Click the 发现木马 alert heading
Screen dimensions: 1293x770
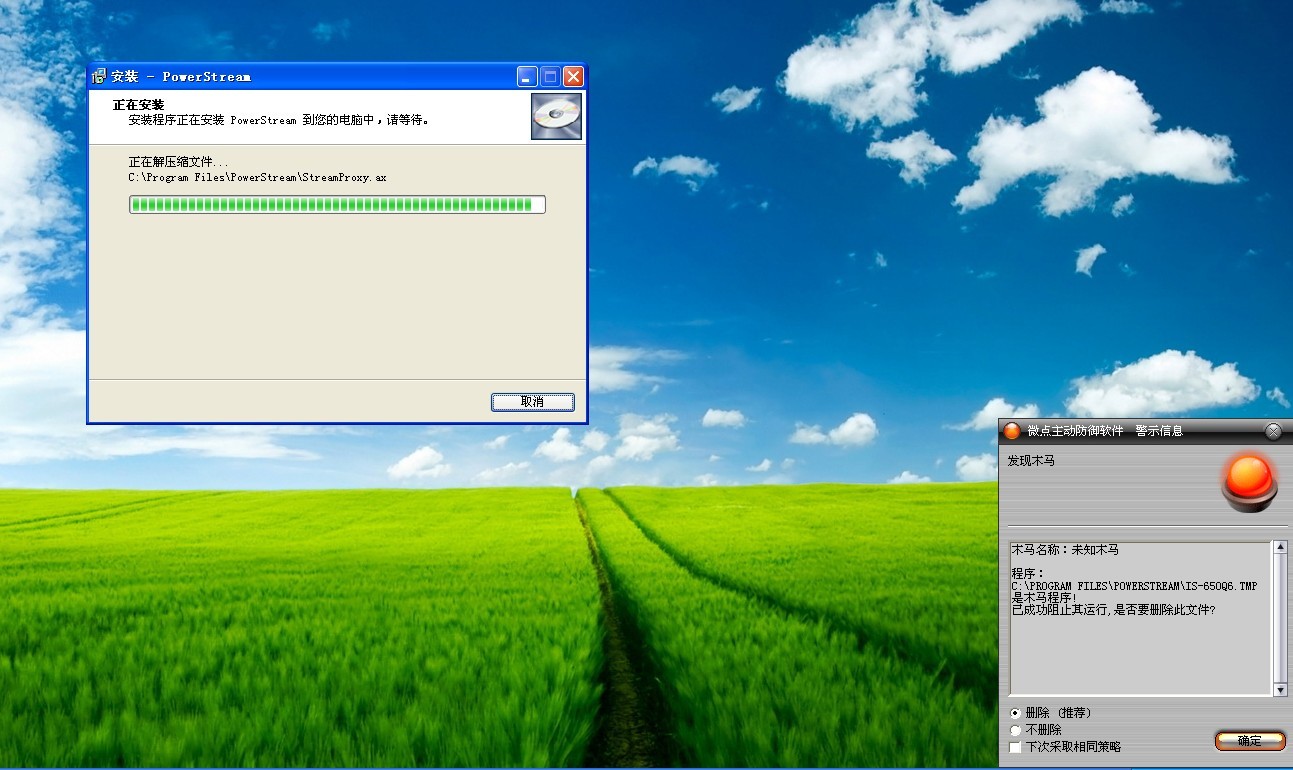tap(1031, 461)
